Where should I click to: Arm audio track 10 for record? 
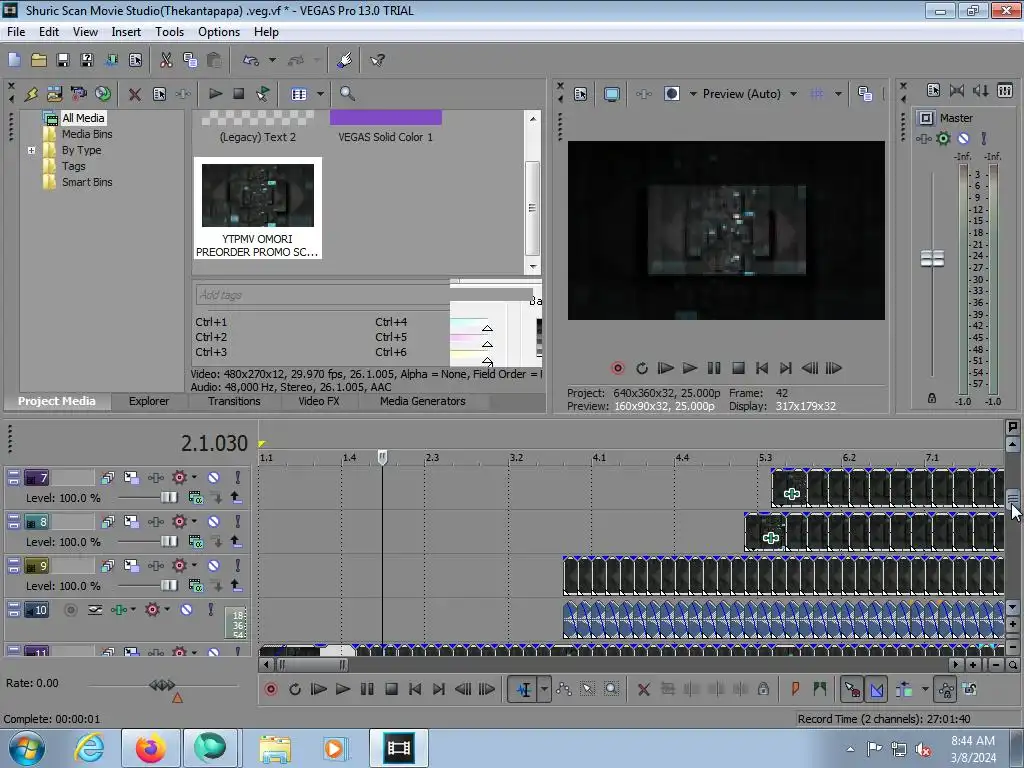[x=71, y=610]
